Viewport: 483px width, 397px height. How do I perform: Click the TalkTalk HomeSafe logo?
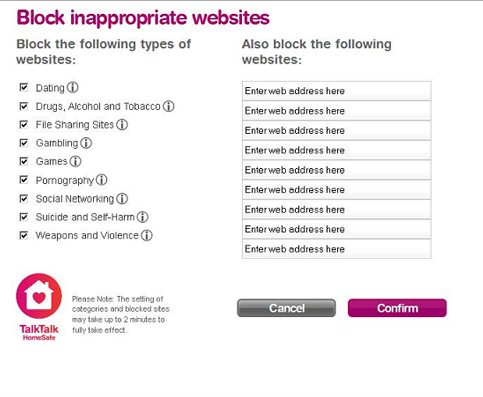(39, 307)
